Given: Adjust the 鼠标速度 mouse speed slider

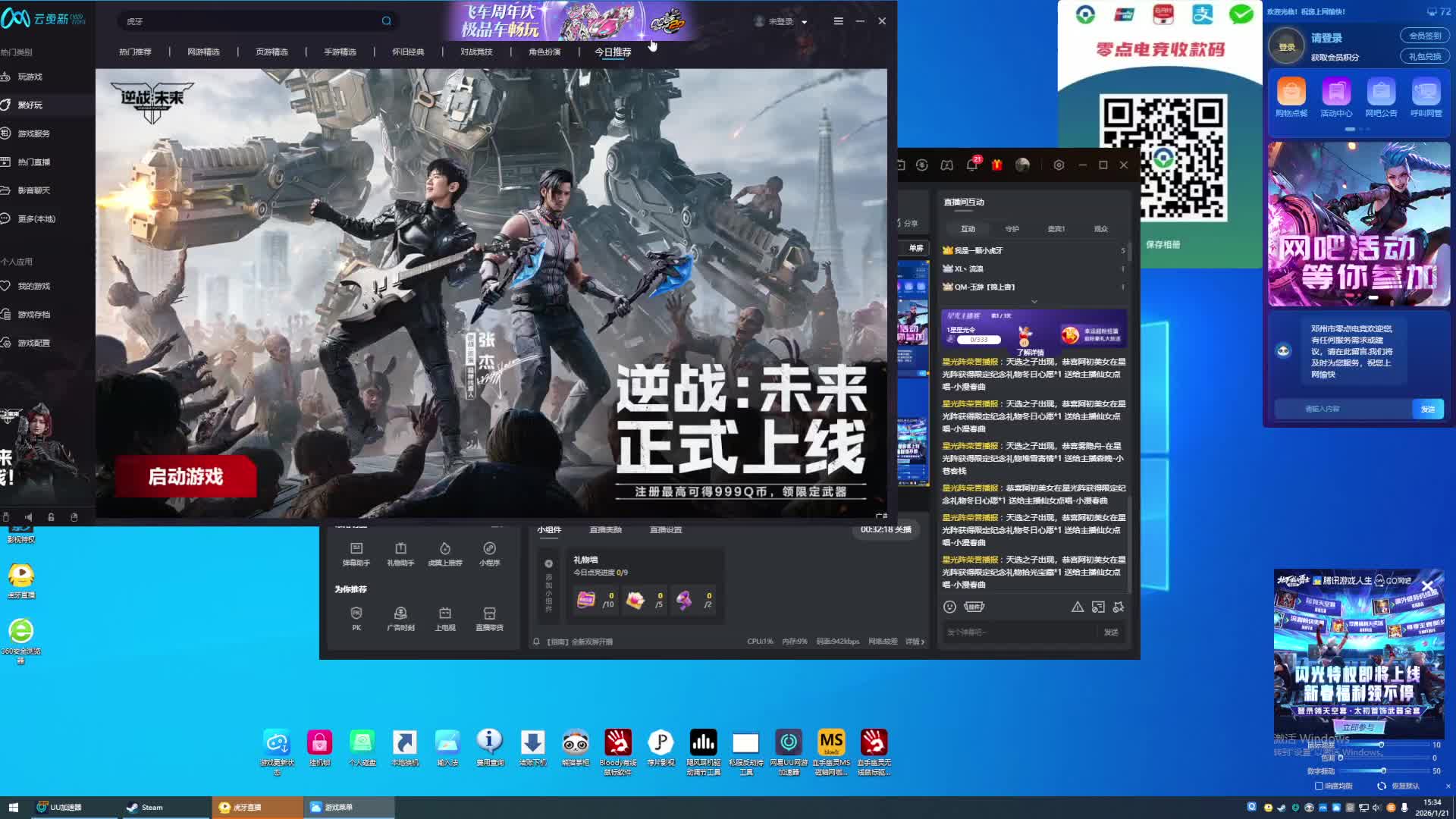Looking at the screenshot, I should click(x=1381, y=745).
